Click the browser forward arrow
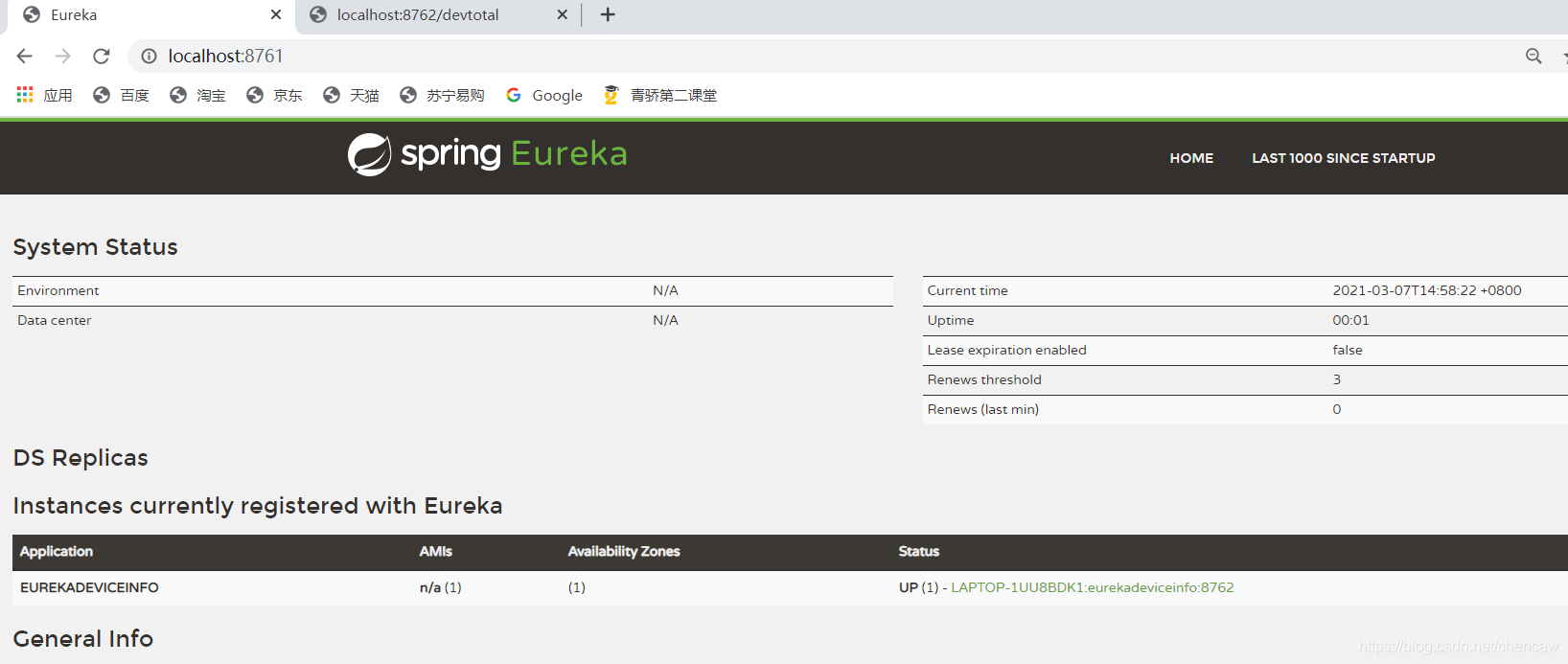Image resolution: width=1568 pixels, height=664 pixels. click(x=63, y=57)
